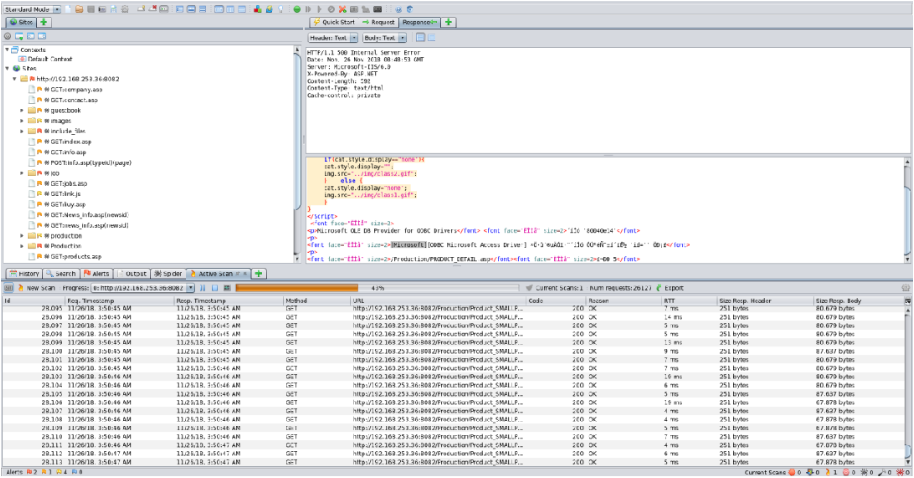Open the Quick Start tab
The image size is (914, 478).
[334, 21]
